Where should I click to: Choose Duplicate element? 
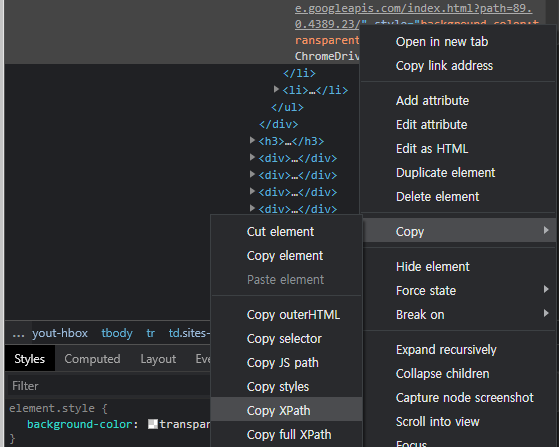(x=445, y=173)
